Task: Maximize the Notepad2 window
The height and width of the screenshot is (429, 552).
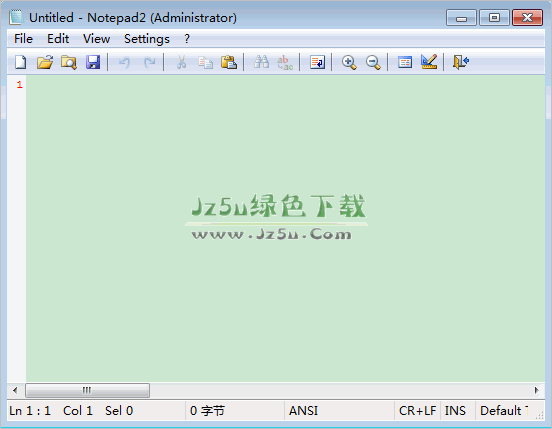Action: (x=494, y=18)
